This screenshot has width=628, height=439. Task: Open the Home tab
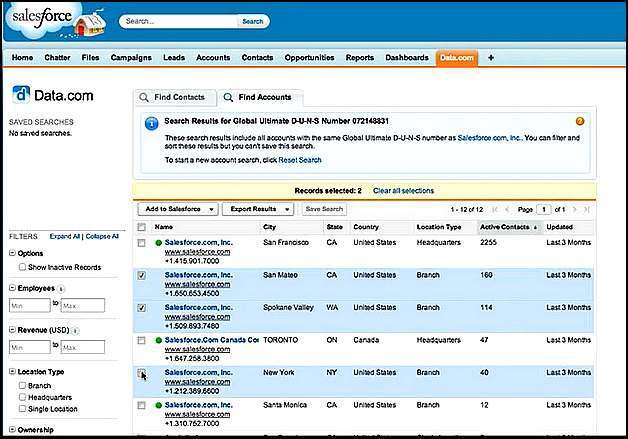tap(22, 58)
